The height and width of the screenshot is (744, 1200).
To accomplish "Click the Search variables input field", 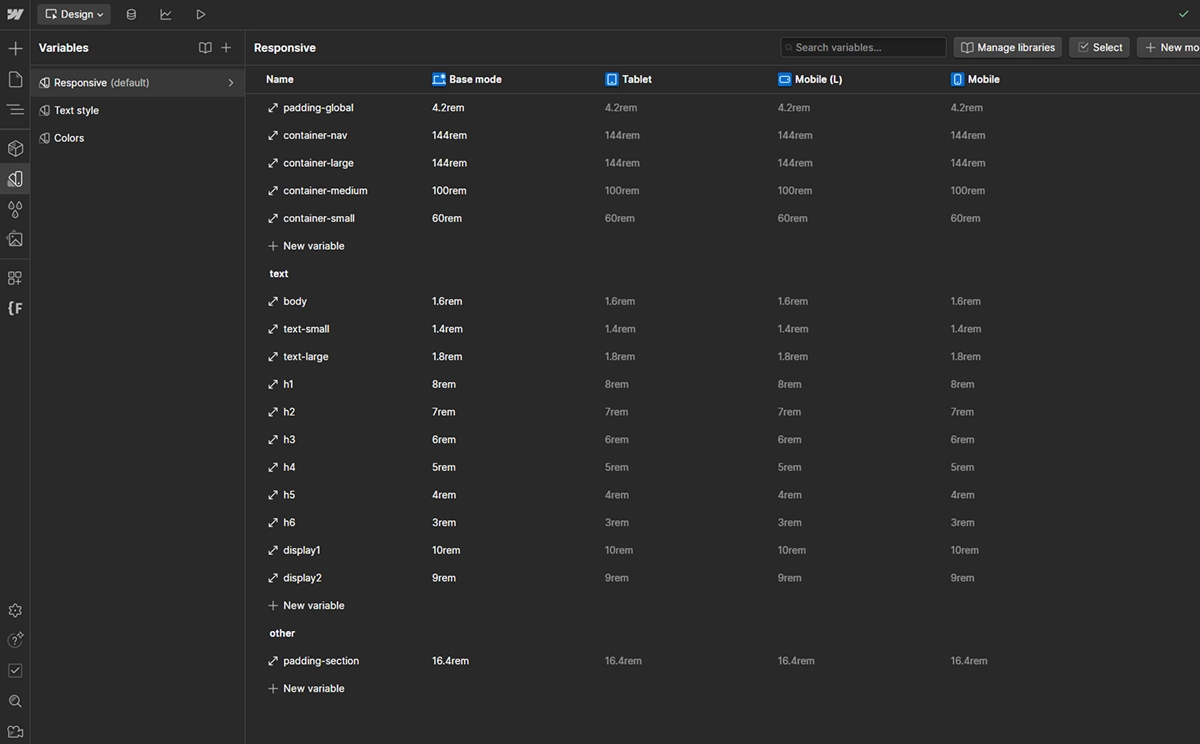I will [x=865, y=47].
